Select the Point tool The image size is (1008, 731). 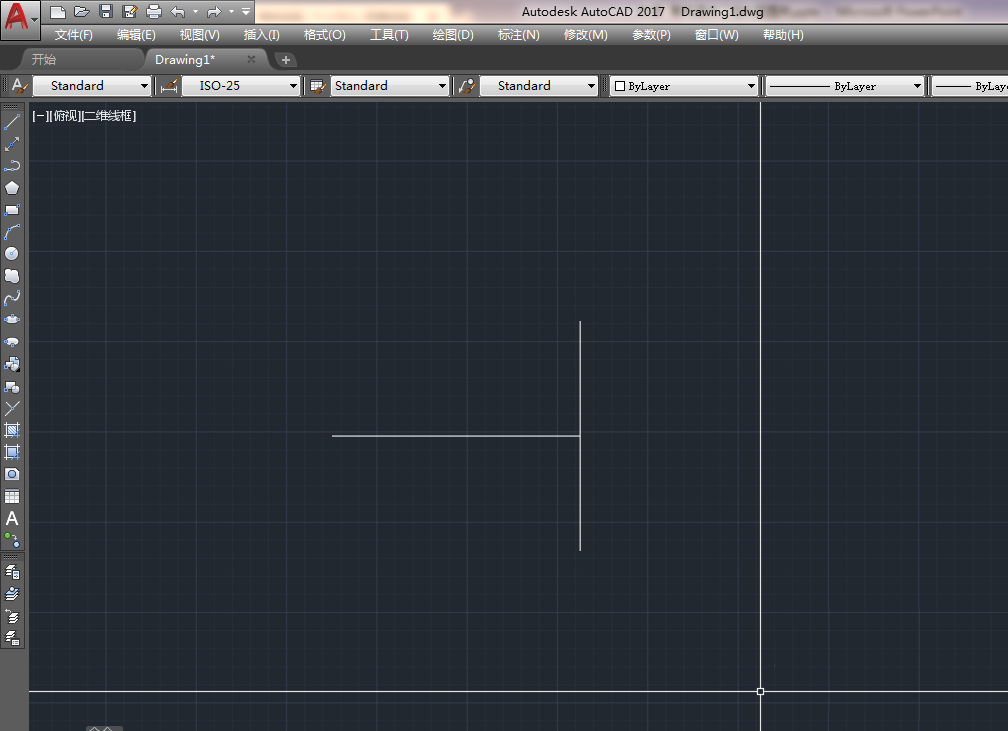[12, 408]
